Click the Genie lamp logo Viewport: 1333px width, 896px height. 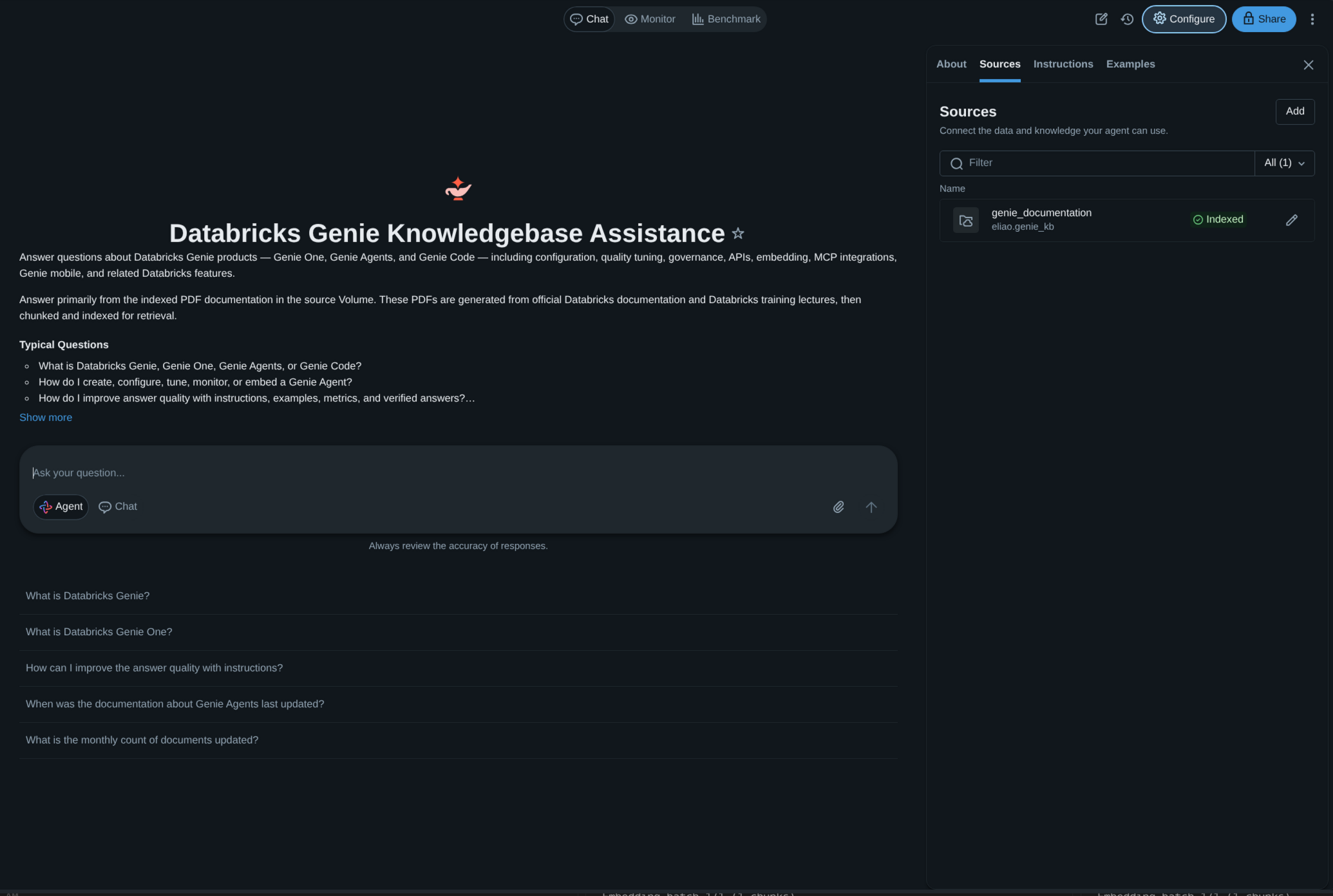coord(458,189)
